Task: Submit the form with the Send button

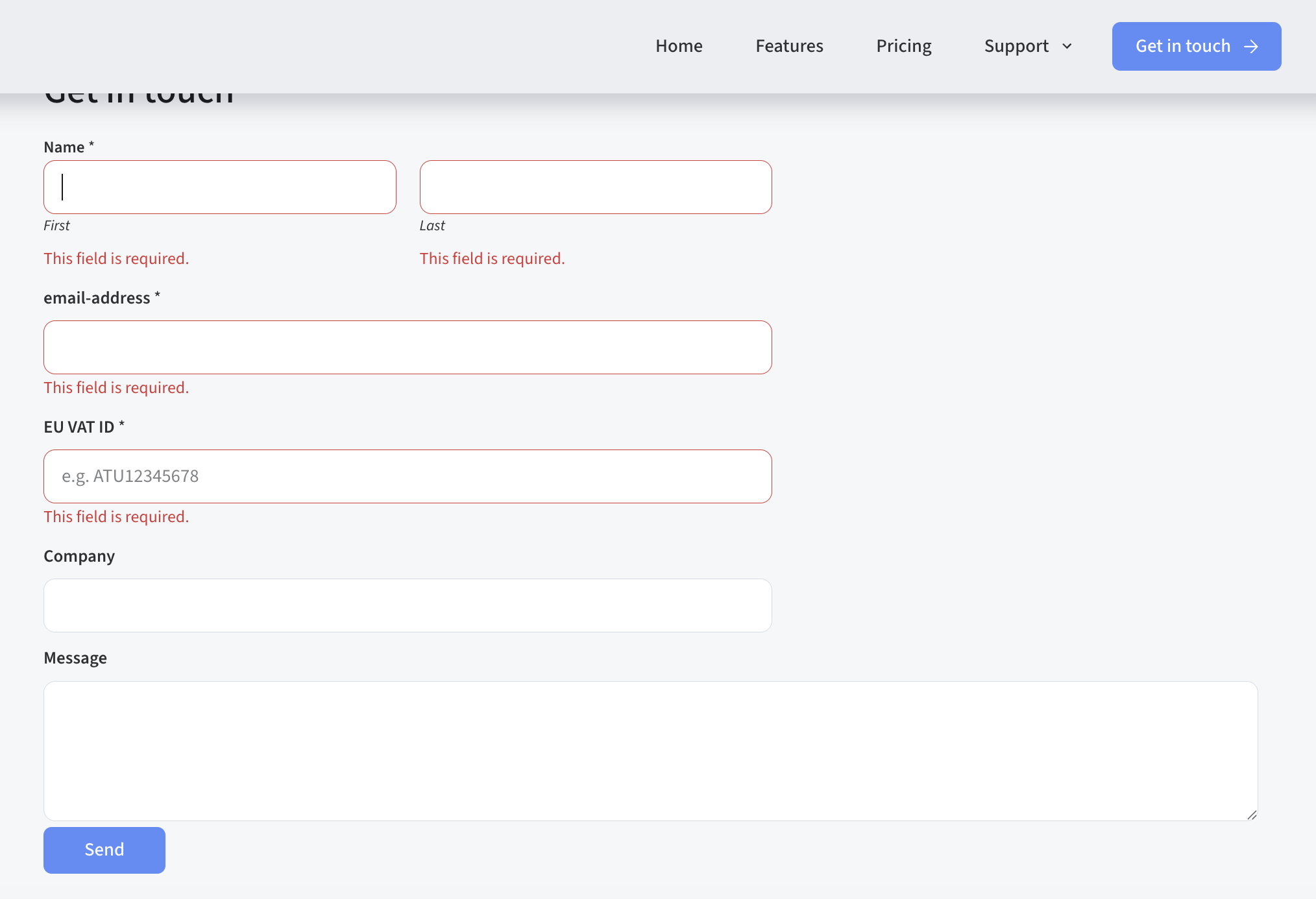Action: [104, 850]
